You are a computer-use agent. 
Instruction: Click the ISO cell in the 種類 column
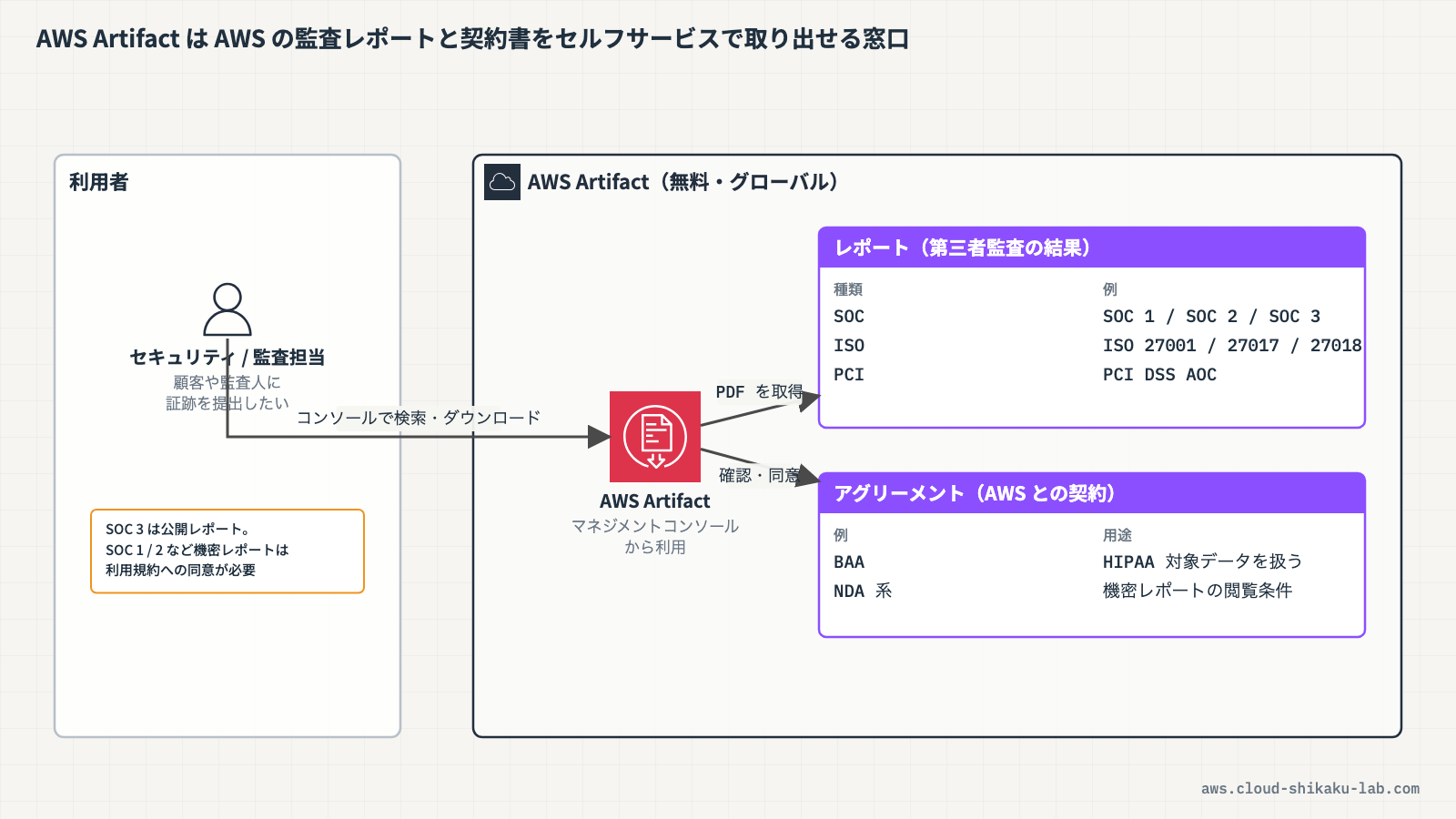(849, 346)
